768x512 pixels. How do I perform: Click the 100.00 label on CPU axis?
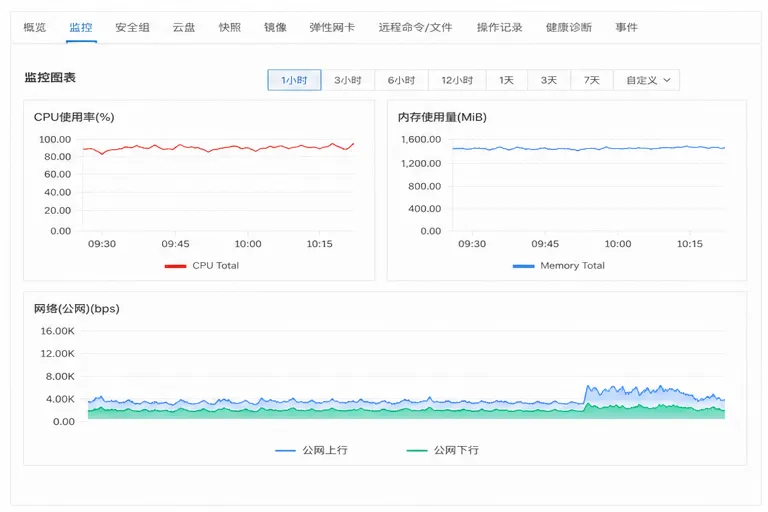click(55, 140)
